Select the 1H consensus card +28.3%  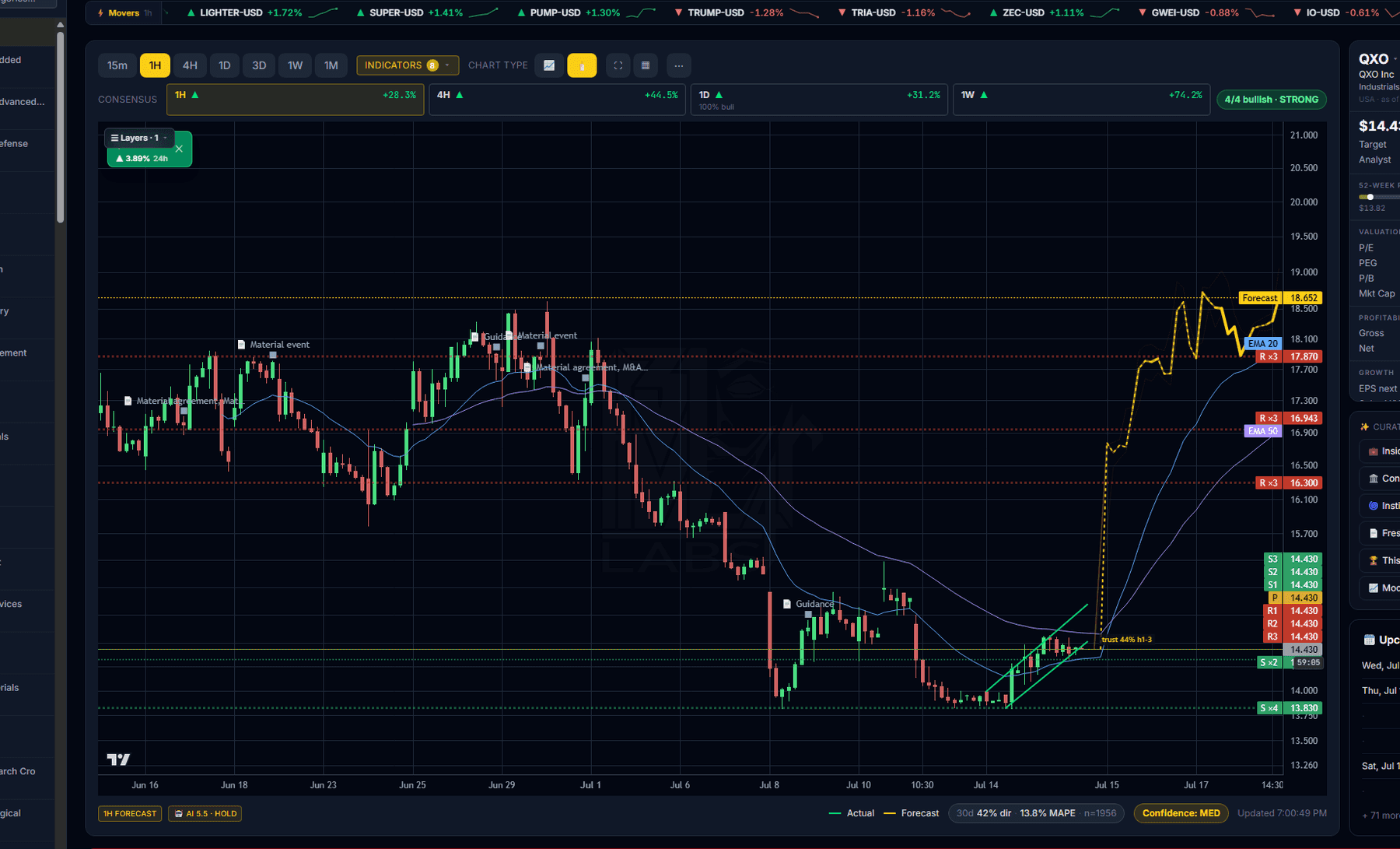[296, 100]
